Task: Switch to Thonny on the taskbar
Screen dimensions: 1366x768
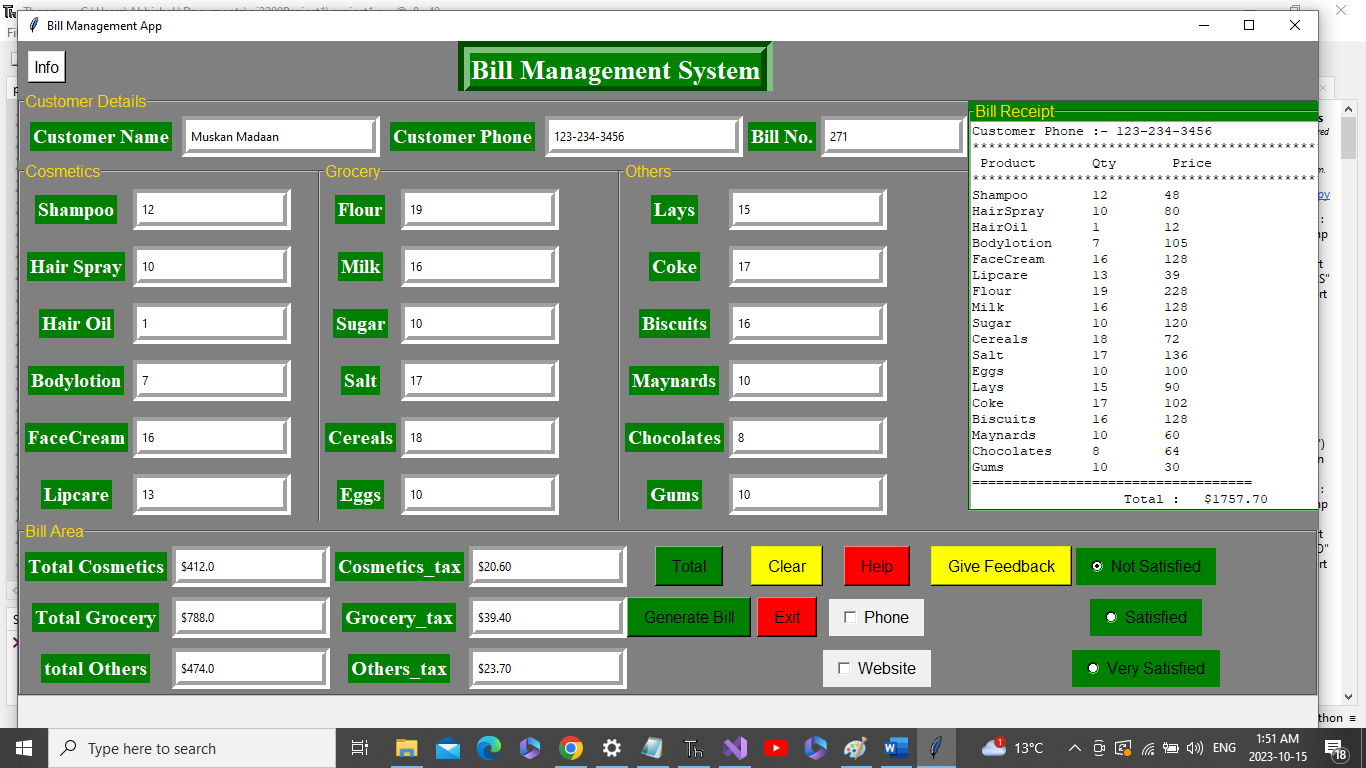Action: click(x=693, y=747)
